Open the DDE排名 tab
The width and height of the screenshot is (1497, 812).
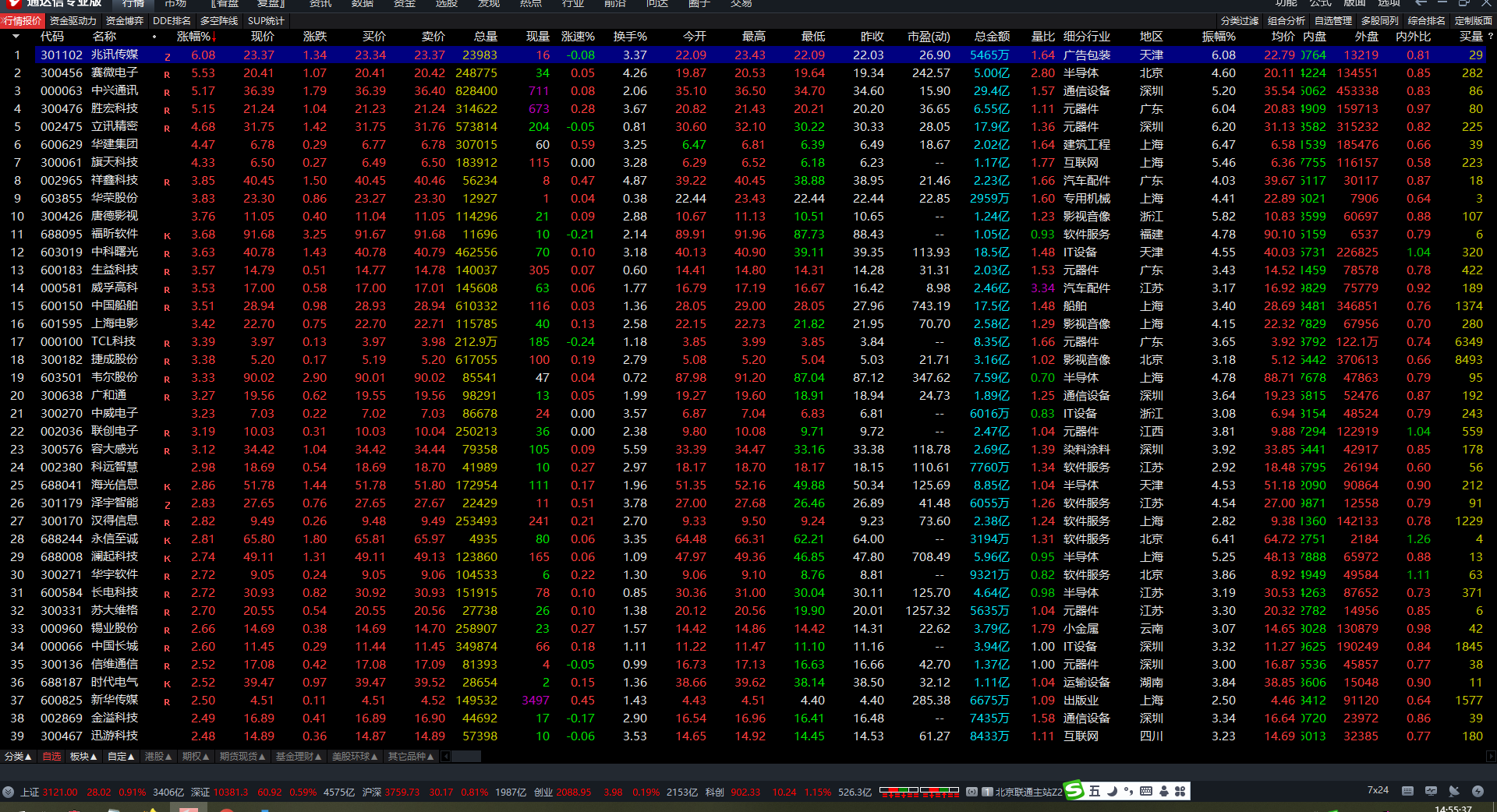point(172,21)
